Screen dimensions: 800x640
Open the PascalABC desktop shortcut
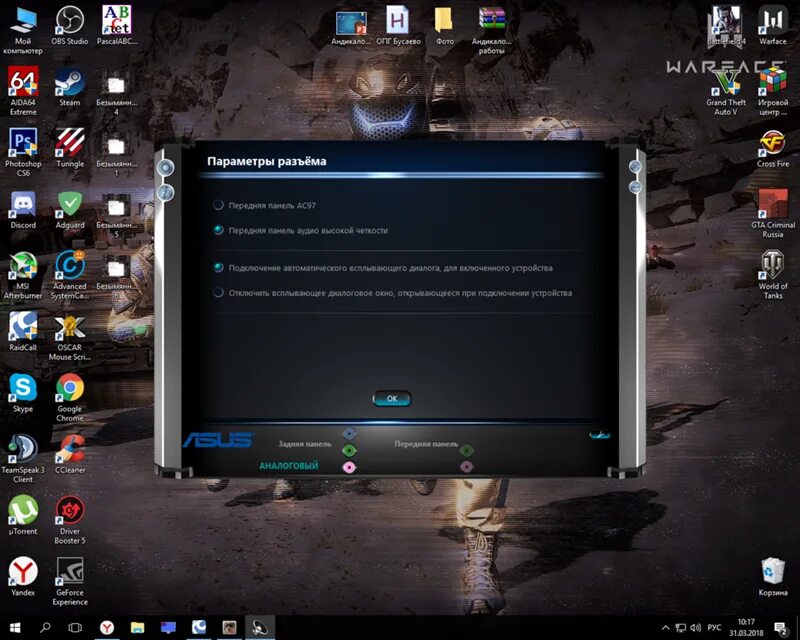pos(117,25)
